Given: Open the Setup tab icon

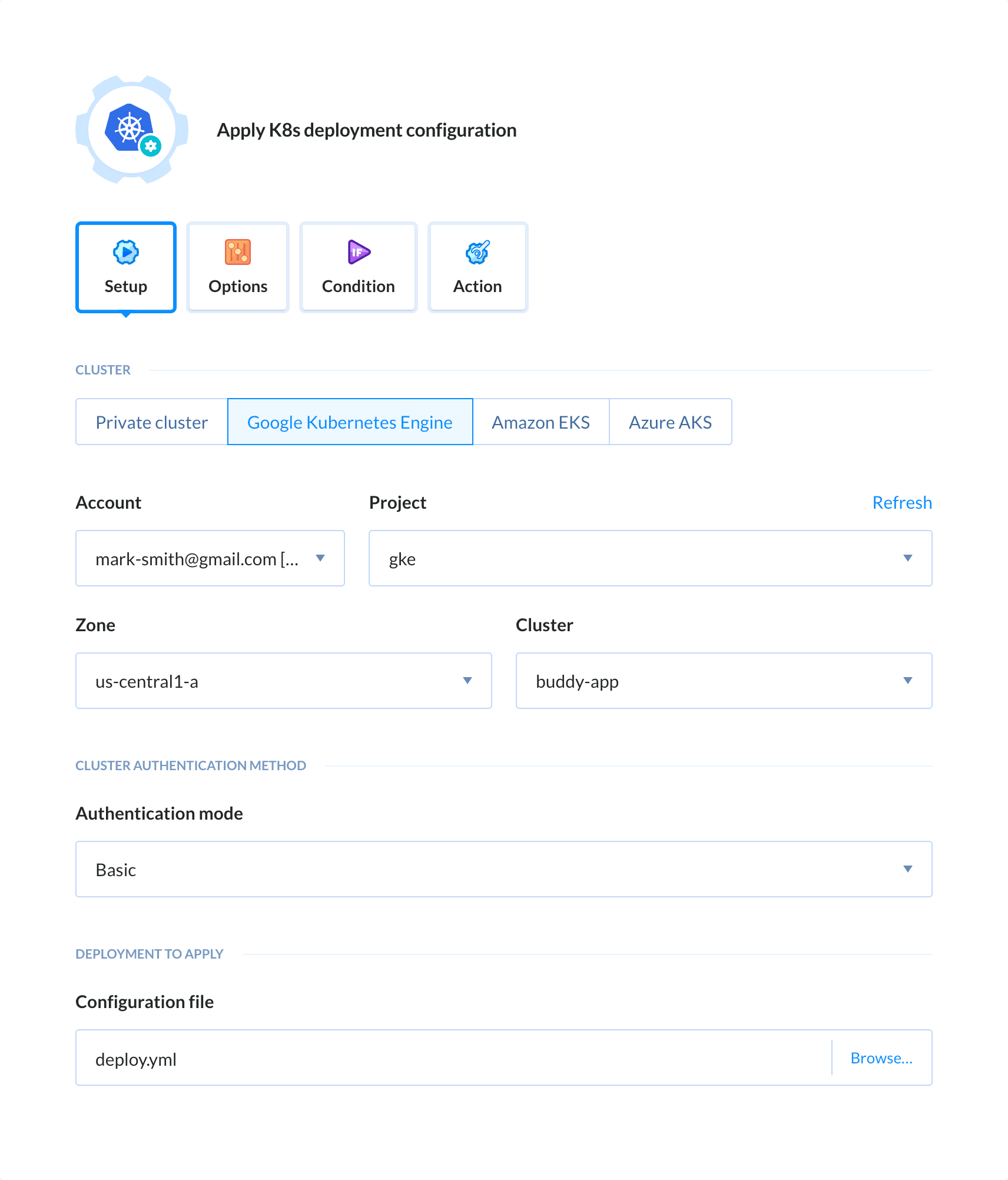Looking at the screenshot, I should pos(125,253).
